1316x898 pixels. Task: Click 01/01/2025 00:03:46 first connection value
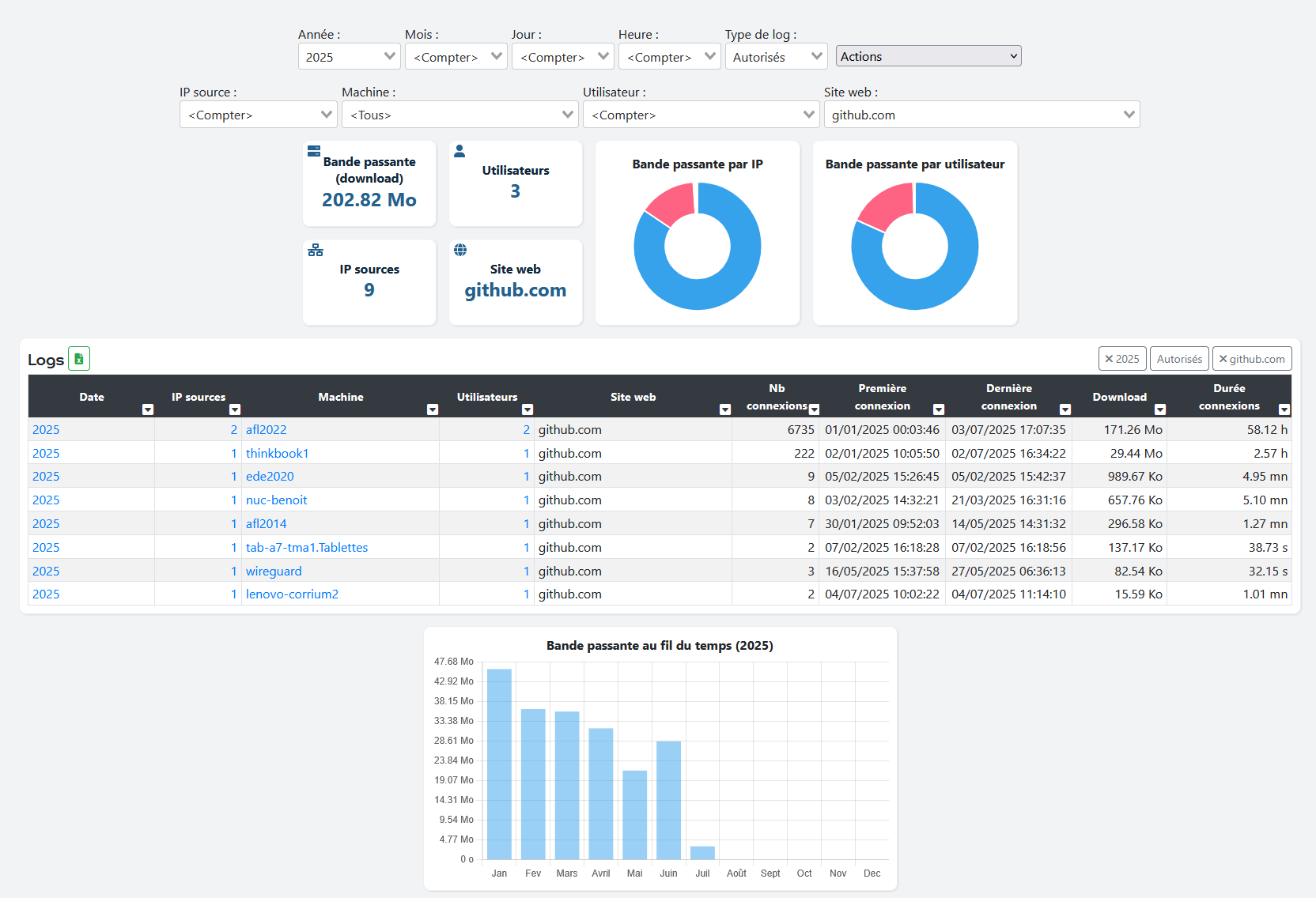click(x=882, y=430)
